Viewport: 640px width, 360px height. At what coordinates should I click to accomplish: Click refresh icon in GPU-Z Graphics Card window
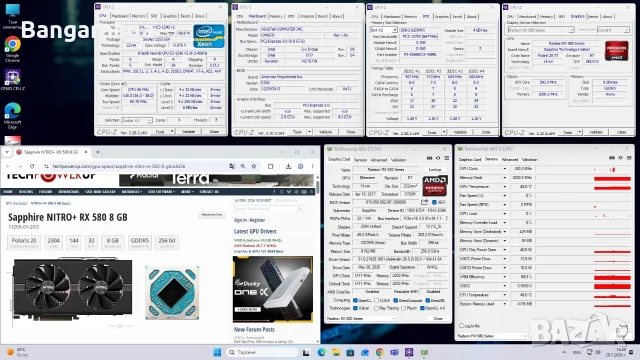click(438, 158)
